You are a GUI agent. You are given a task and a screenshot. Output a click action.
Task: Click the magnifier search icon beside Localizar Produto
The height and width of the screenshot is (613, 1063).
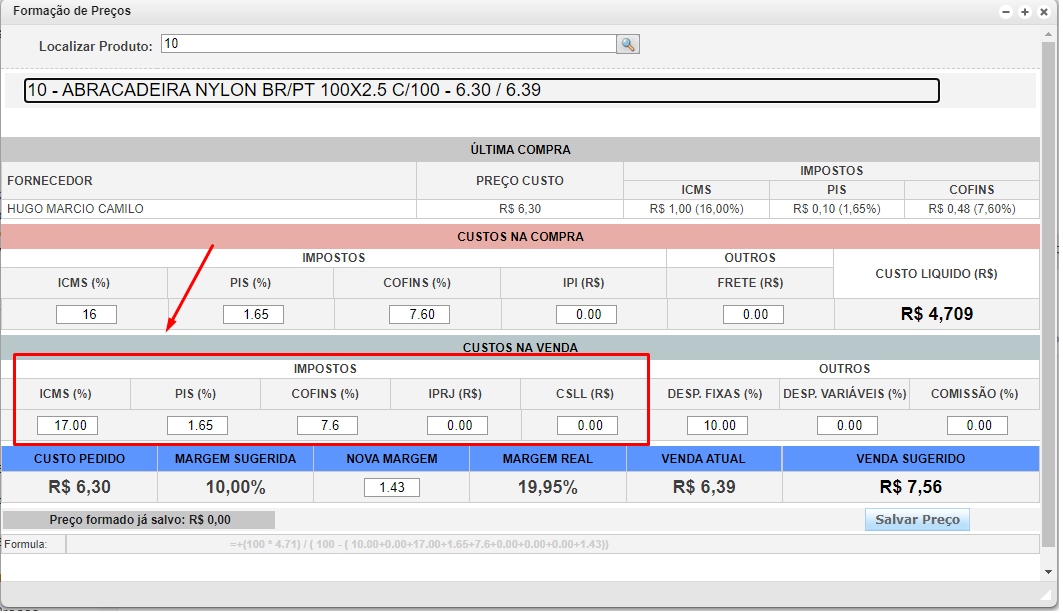point(628,44)
